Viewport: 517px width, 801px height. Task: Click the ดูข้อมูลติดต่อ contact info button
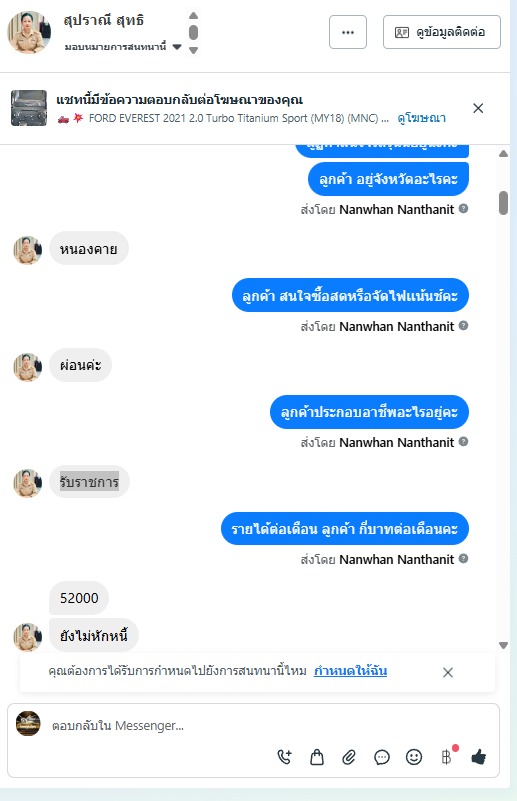(442, 32)
